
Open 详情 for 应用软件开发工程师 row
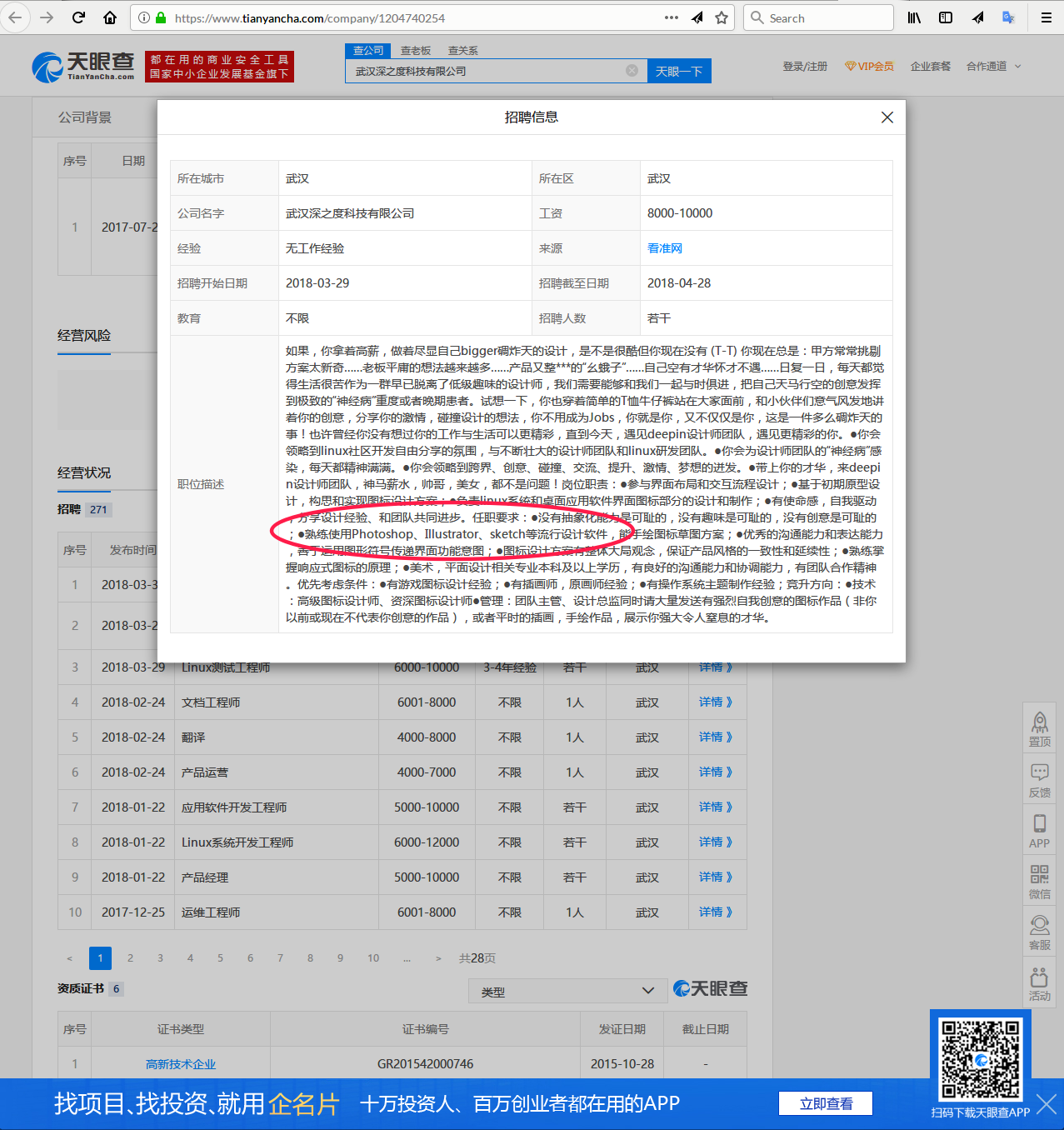(715, 807)
